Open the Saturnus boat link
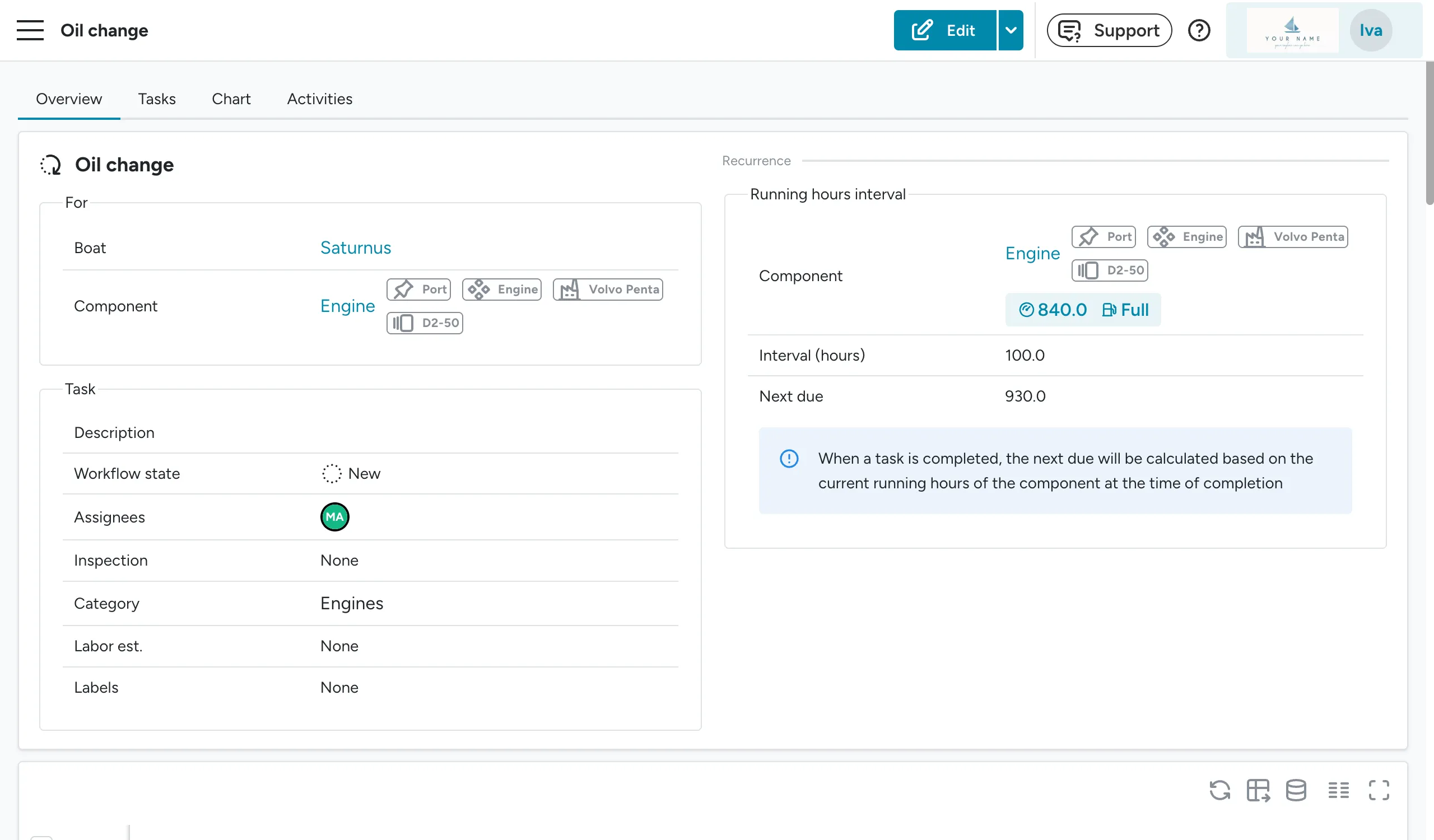Image resolution: width=1434 pixels, height=840 pixels. pyautogui.click(x=355, y=248)
